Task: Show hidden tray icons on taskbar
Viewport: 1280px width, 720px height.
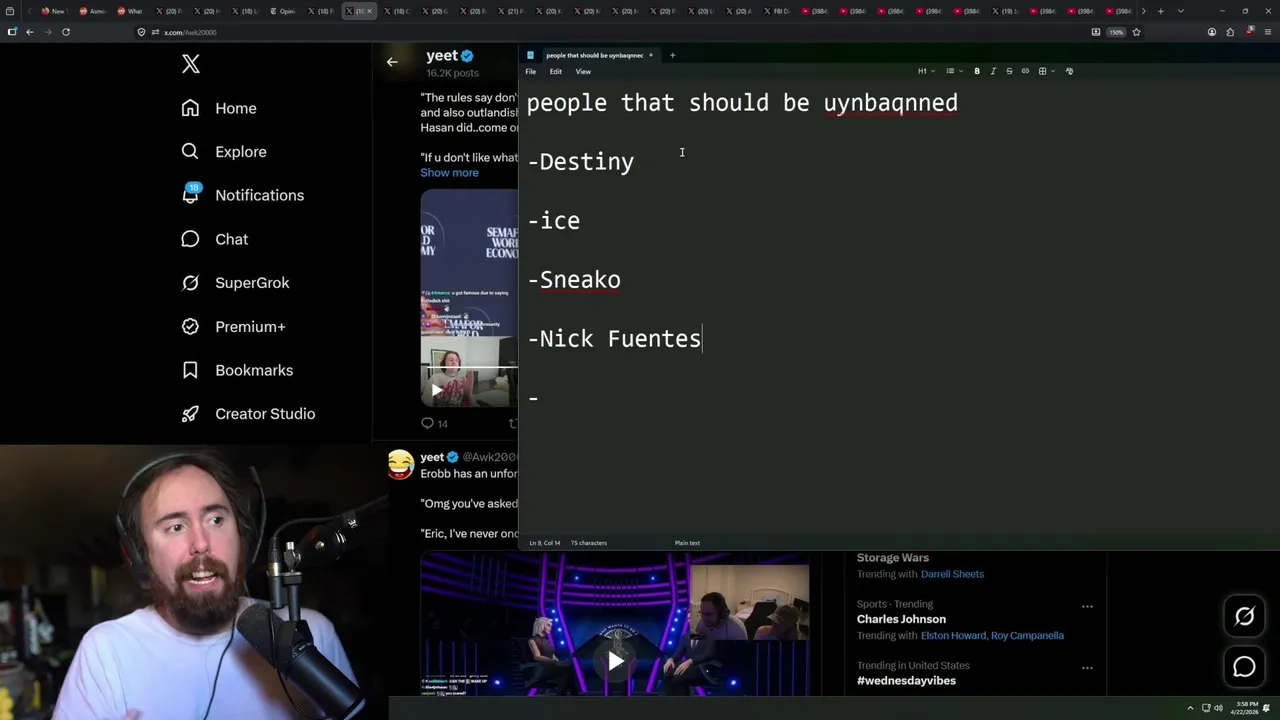Action: [x=1190, y=708]
